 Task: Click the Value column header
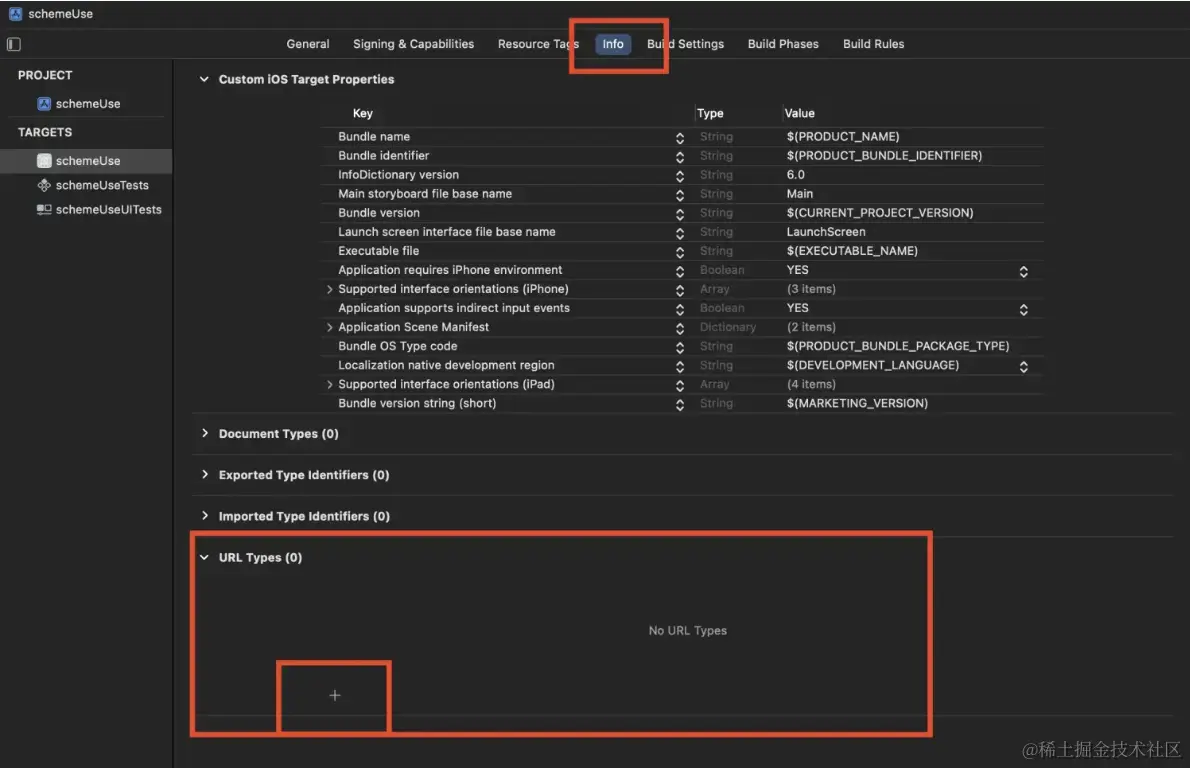pyautogui.click(x=799, y=113)
